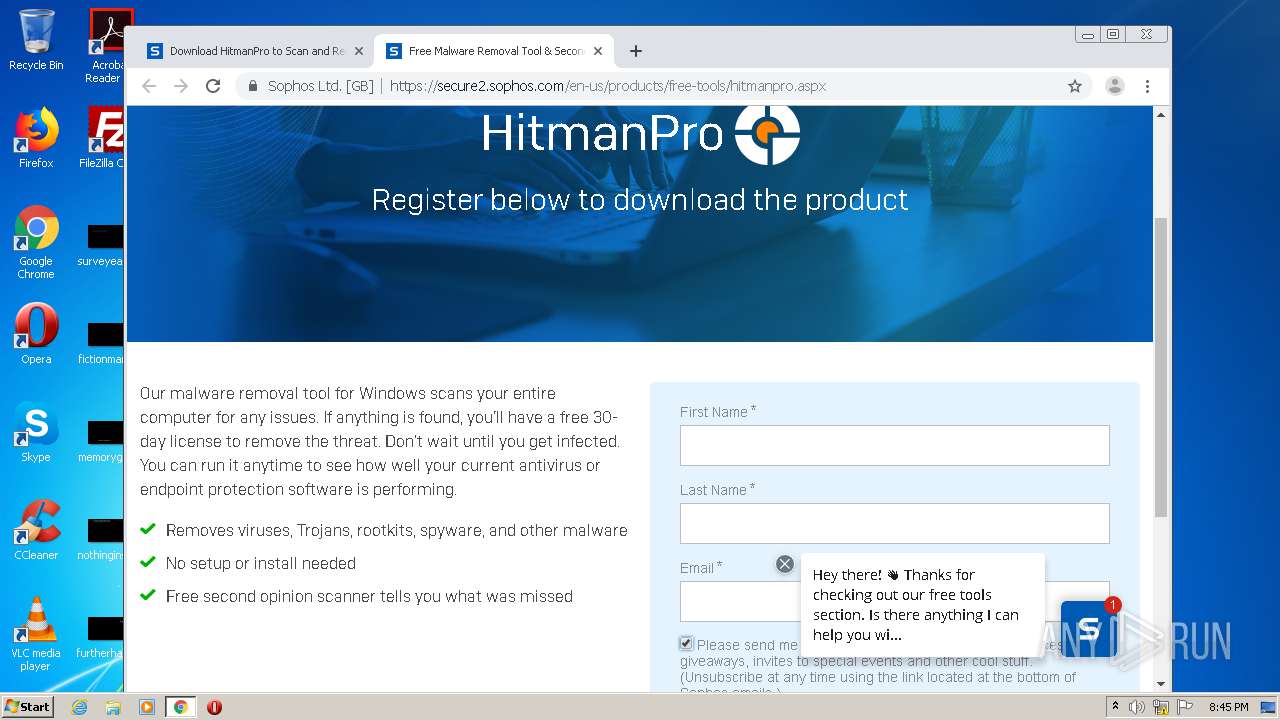Select the CCleaner desktop shortcut
Screen dimensions: 1280x720
[36, 530]
